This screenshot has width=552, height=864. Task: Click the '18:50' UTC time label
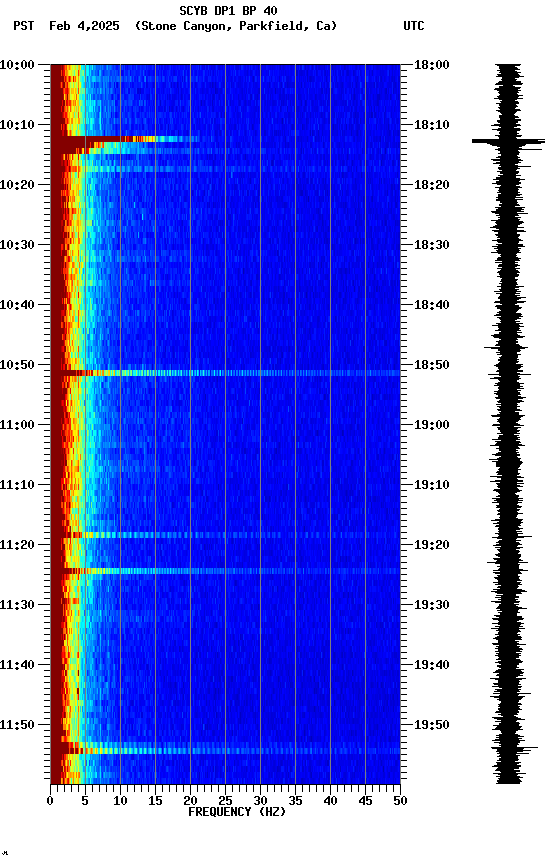click(x=432, y=365)
